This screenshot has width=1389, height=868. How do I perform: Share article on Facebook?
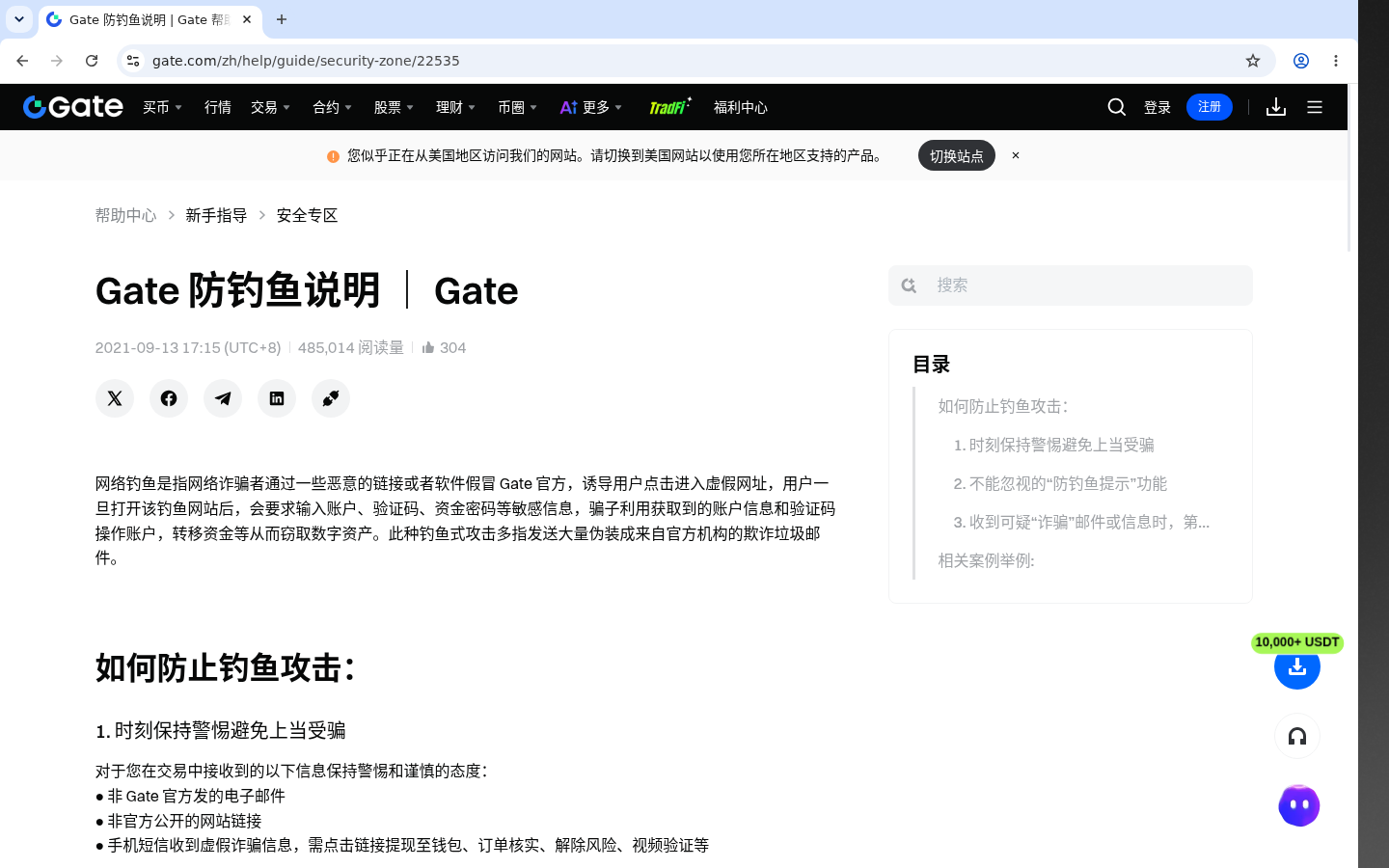coord(169,398)
